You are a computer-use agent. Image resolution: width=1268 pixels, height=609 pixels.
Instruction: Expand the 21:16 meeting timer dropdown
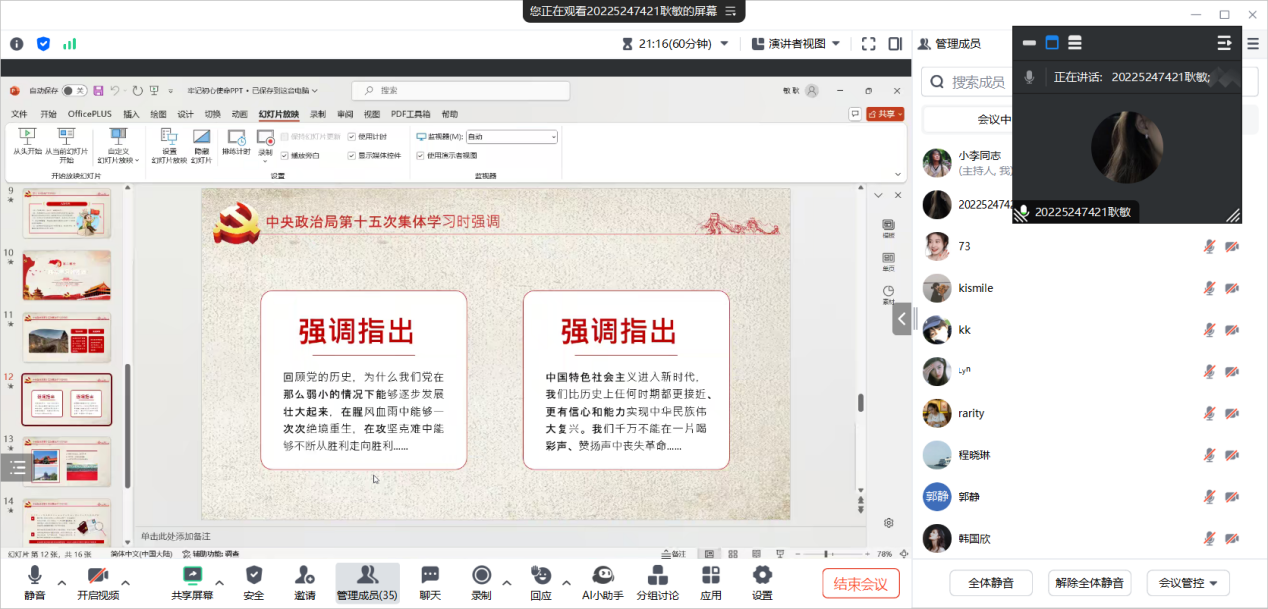coord(724,44)
